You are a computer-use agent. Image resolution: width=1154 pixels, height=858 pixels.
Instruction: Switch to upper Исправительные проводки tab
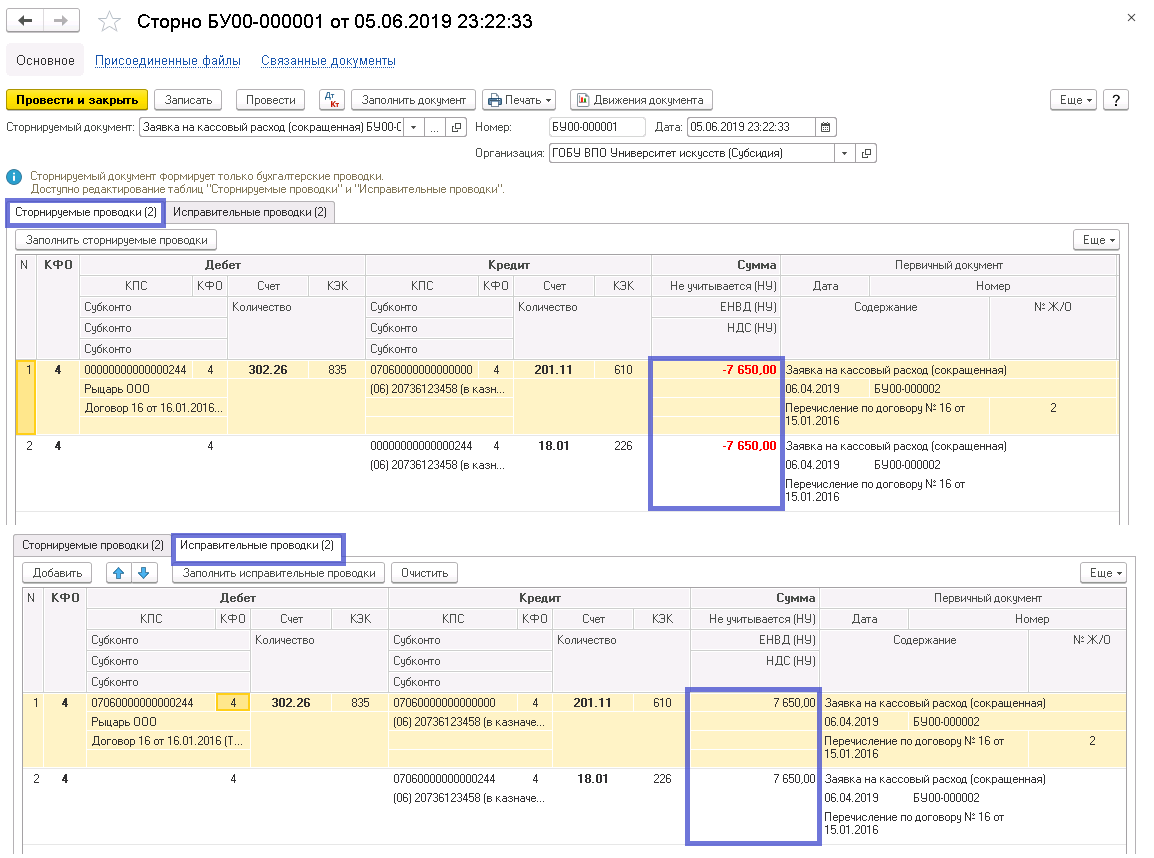[x=249, y=212]
